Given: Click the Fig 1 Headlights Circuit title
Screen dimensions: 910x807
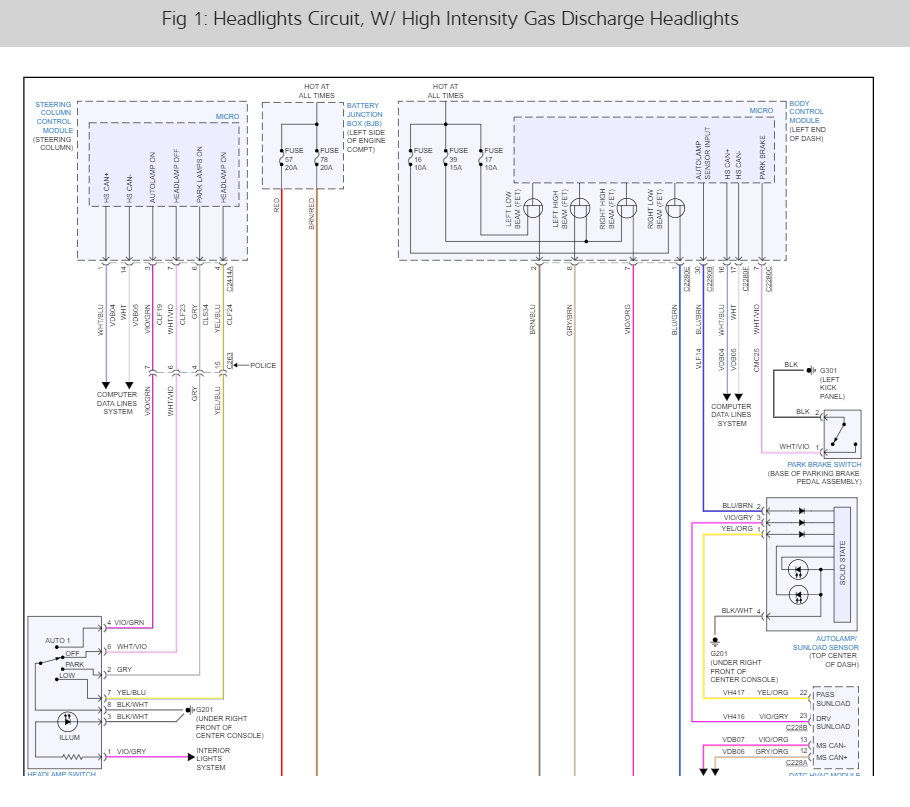Looking at the screenshot, I should tap(450, 19).
